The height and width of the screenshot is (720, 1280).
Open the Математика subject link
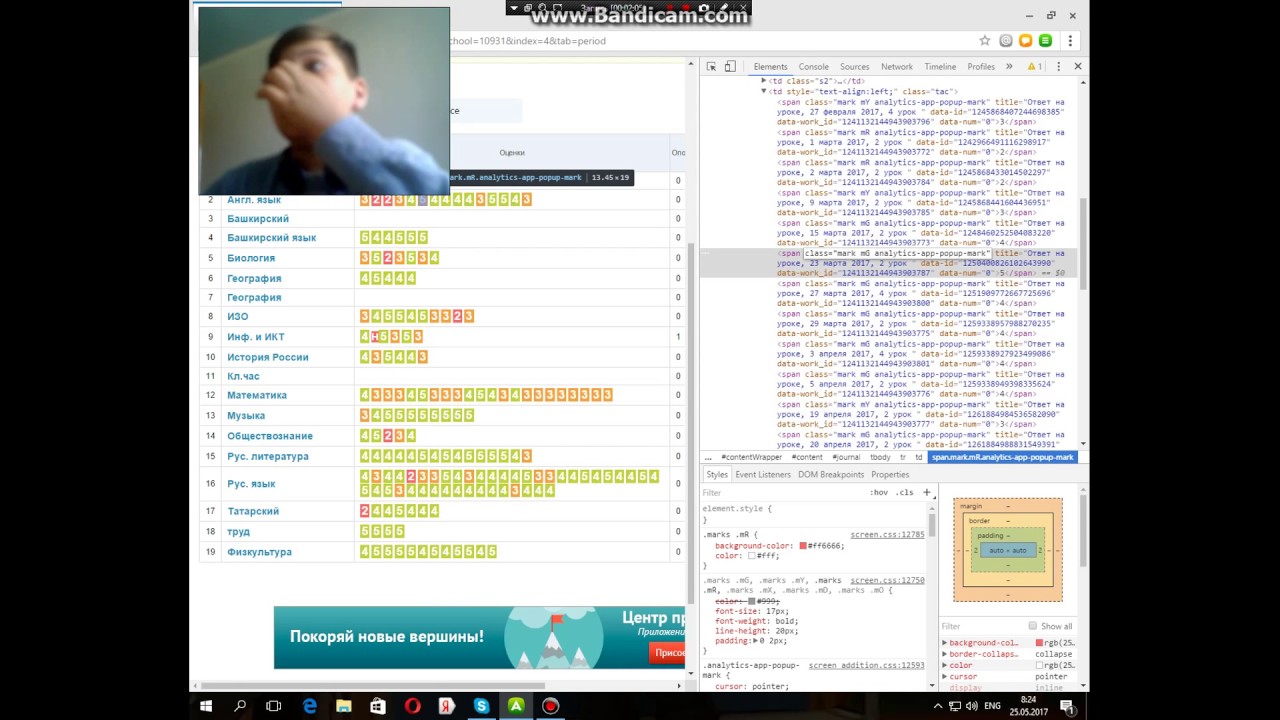(257, 395)
